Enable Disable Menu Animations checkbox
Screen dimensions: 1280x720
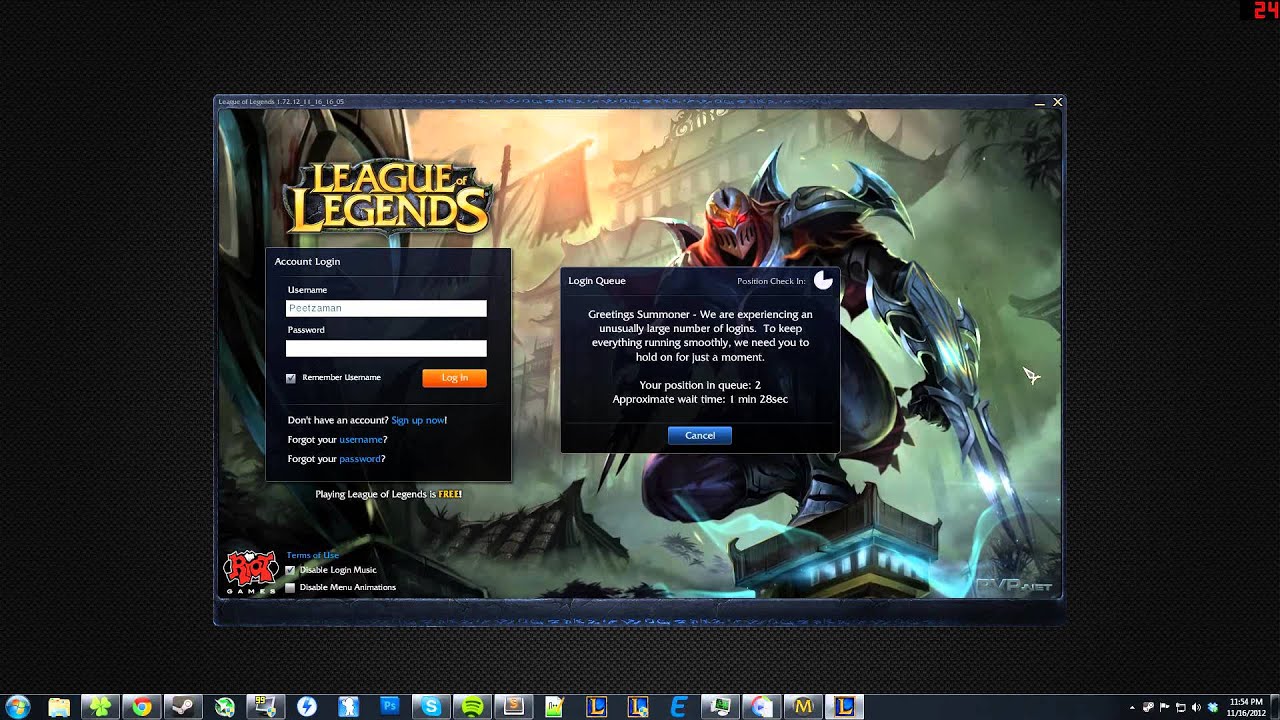pyautogui.click(x=291, y=588)
